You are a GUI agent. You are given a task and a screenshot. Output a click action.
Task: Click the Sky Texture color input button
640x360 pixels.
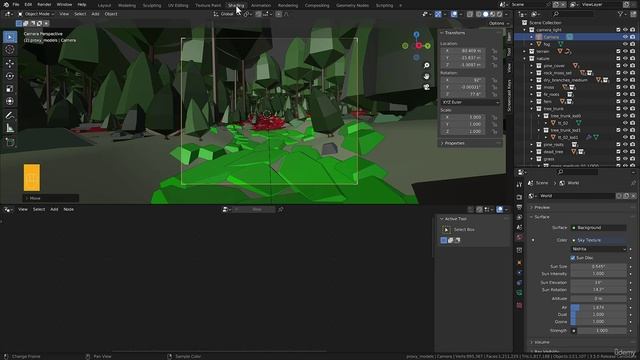[598, 240]
